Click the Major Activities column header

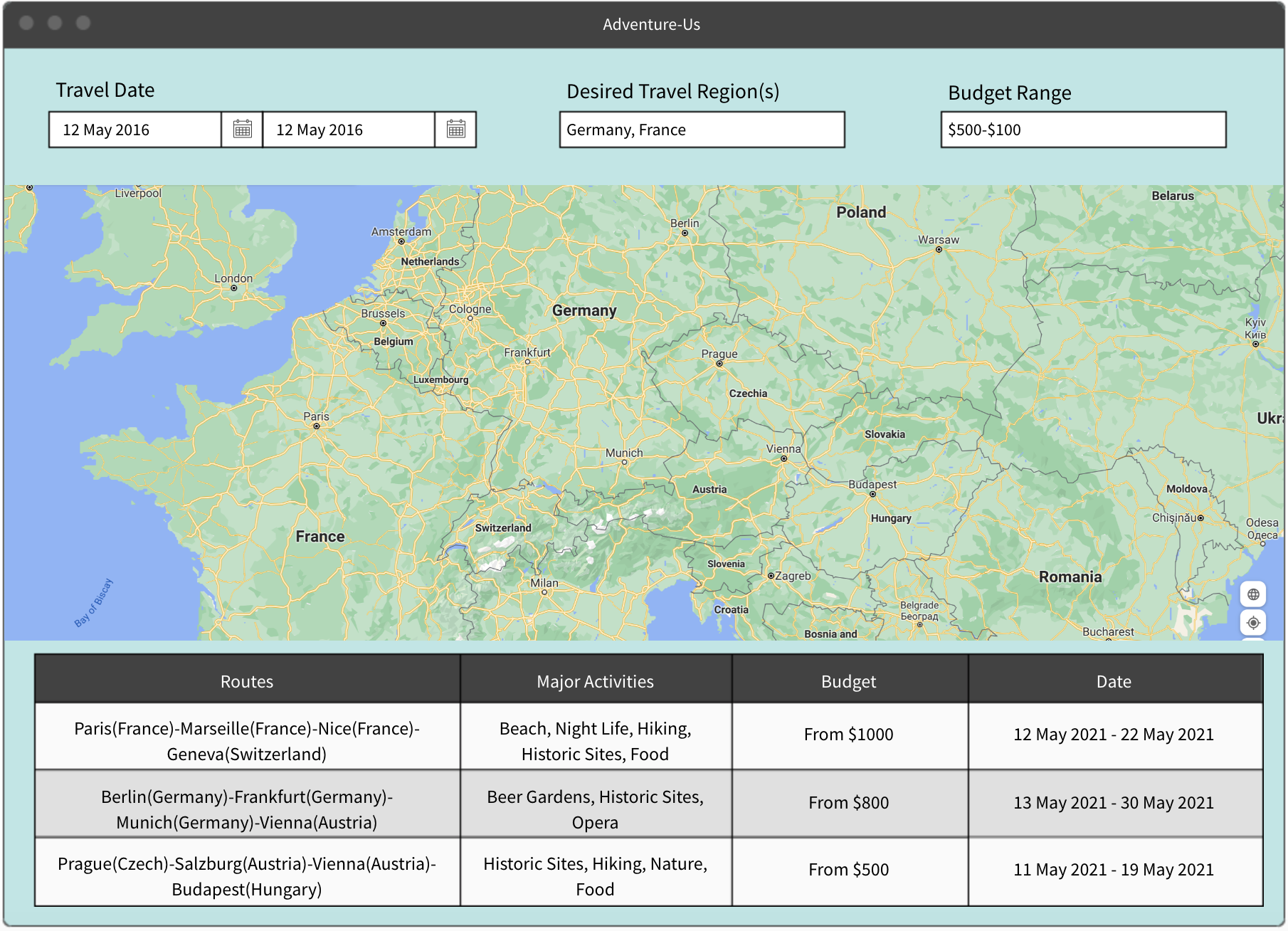596,681
